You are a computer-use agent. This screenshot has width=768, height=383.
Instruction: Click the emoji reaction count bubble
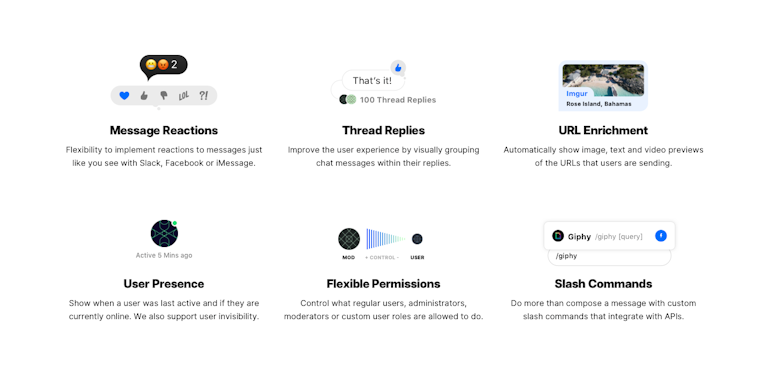[164, 65]
